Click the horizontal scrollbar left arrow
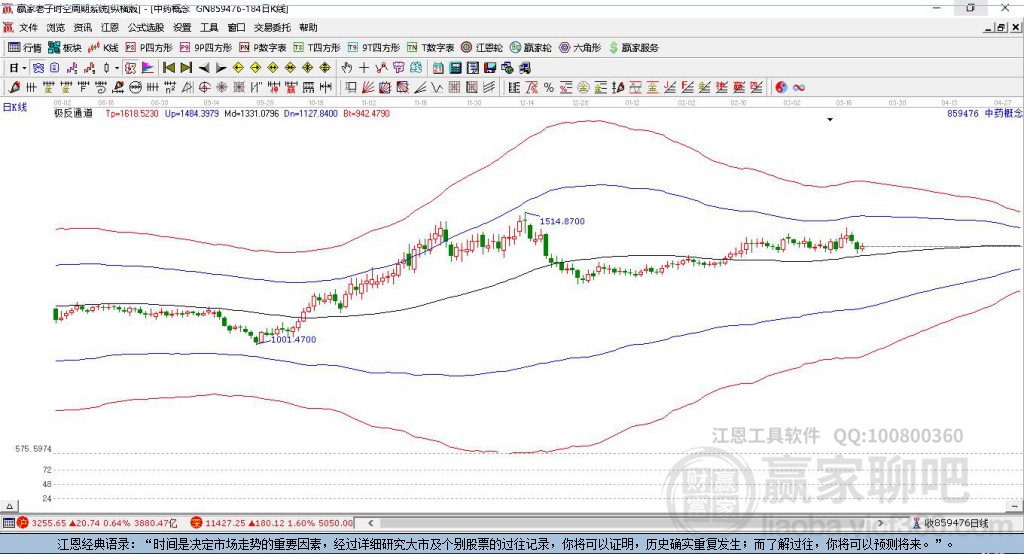Image resolution: width=1024 pixels, height=554 pixels. (x=370, y=523)
